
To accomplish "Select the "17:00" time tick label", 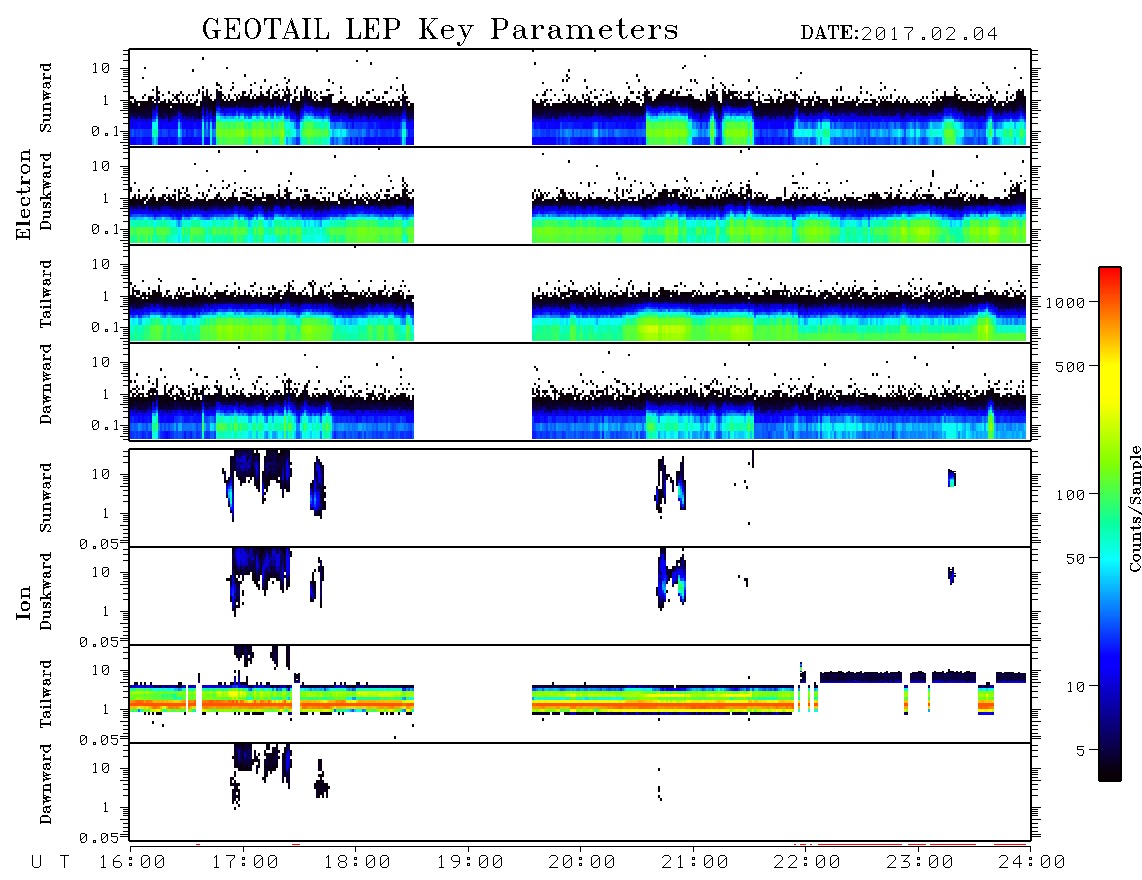I will 245,863.
